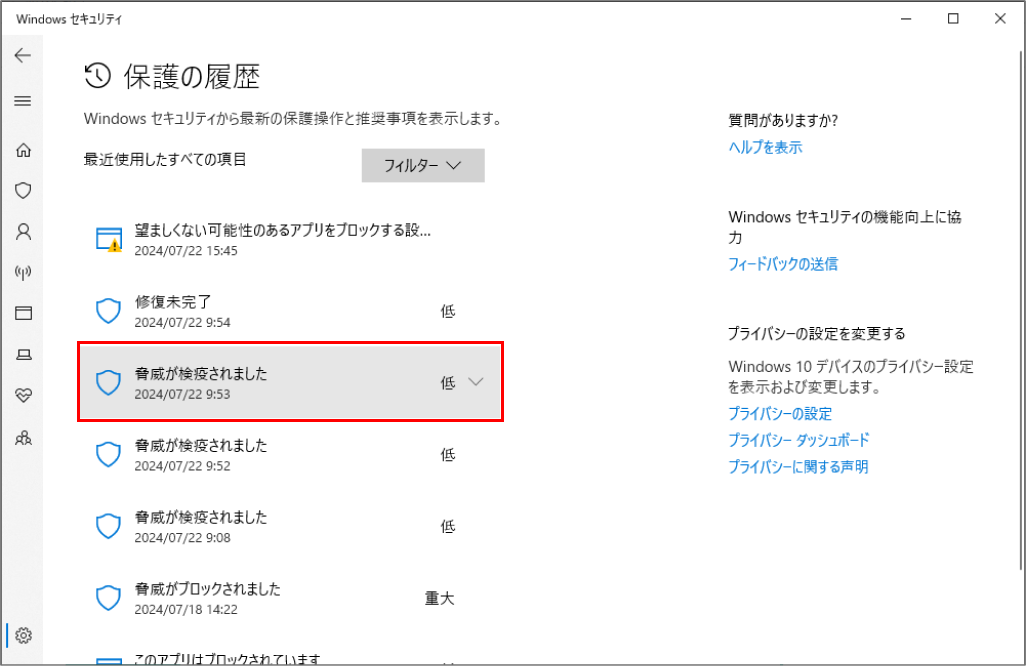Click shield icon of 脅威がブロックされました entry
Image resolution: width=1026 pixels, height=666 pixels.
coord(109,598)
